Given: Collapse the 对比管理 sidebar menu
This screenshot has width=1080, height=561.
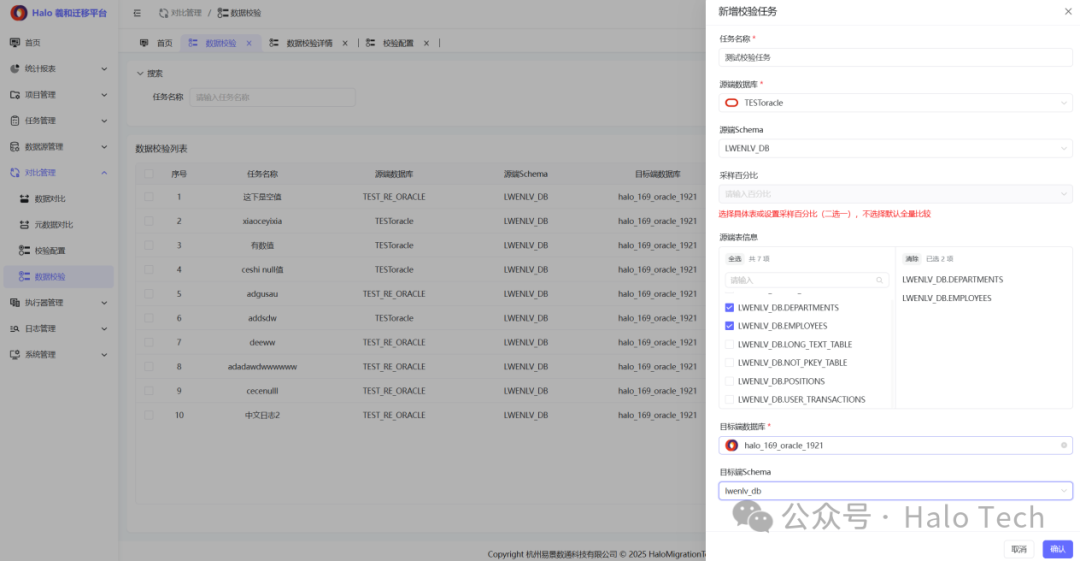Looking at the screenshot, I should coord(104,173).
